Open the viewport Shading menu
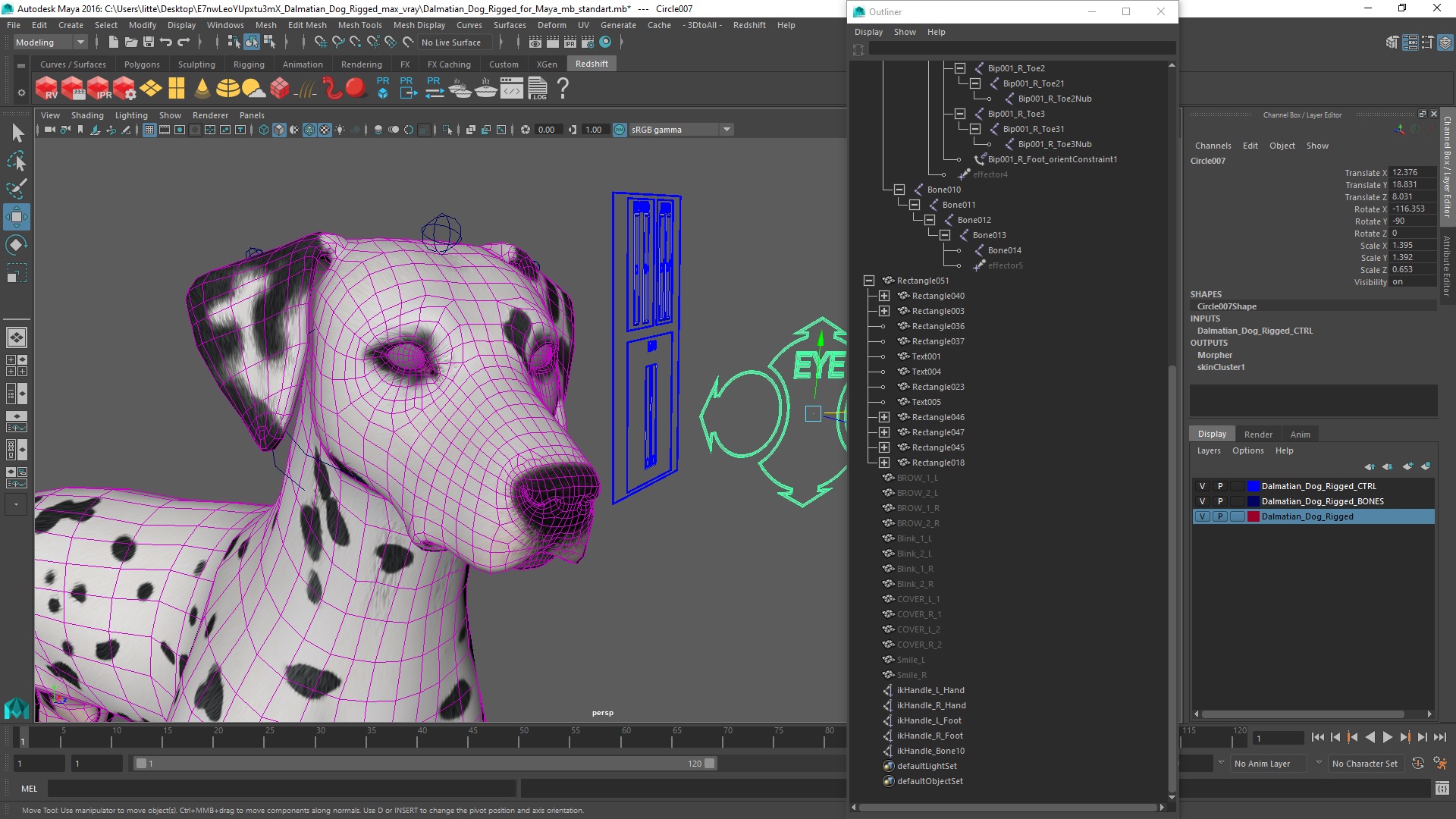The height and width of the screenshot is (819, 1456). (x=87, y=115)
